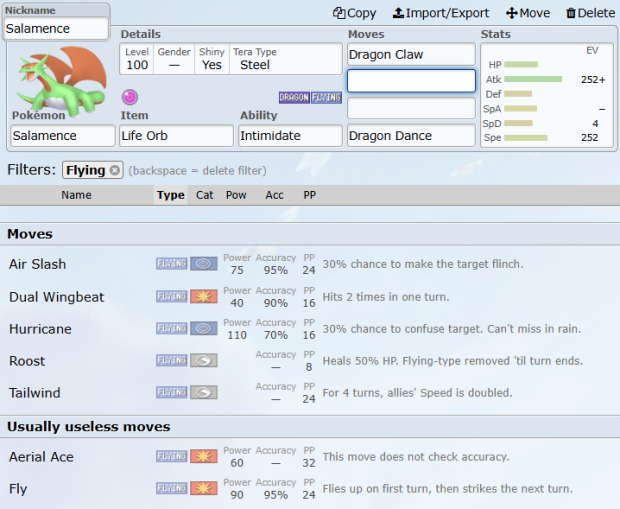
Task: Remove the Flying filter with its x icon
Action: coord(115,170)
